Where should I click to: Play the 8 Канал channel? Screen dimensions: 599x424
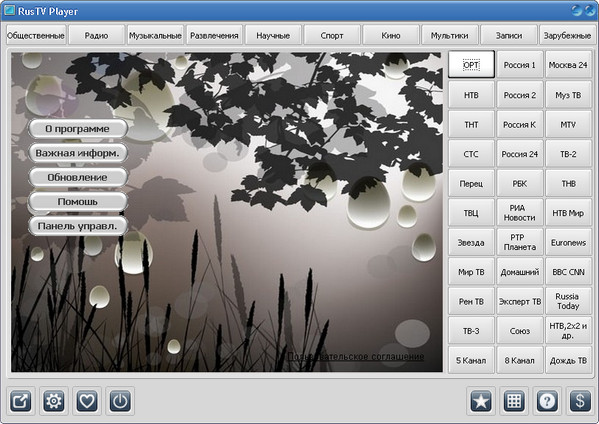tap(520, 360)
